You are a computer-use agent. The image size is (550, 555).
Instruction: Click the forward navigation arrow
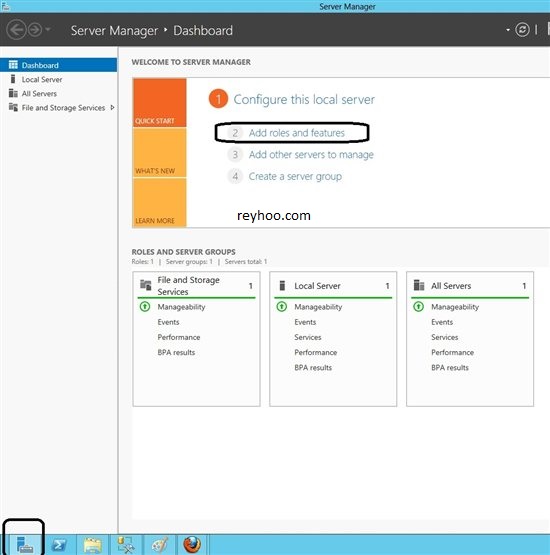(x=35, y=30)
